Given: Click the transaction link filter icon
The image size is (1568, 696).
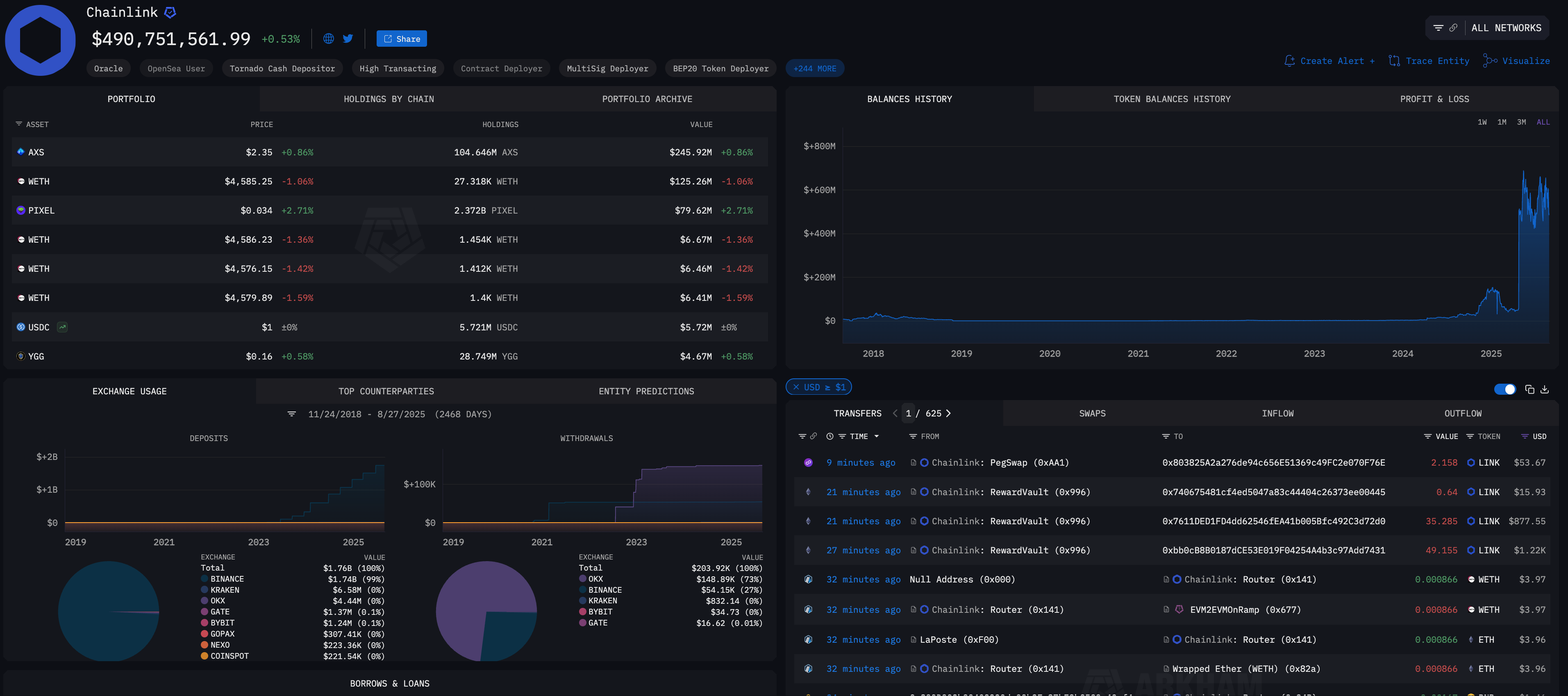Looking at the screenshot, I should coord(813,436).
